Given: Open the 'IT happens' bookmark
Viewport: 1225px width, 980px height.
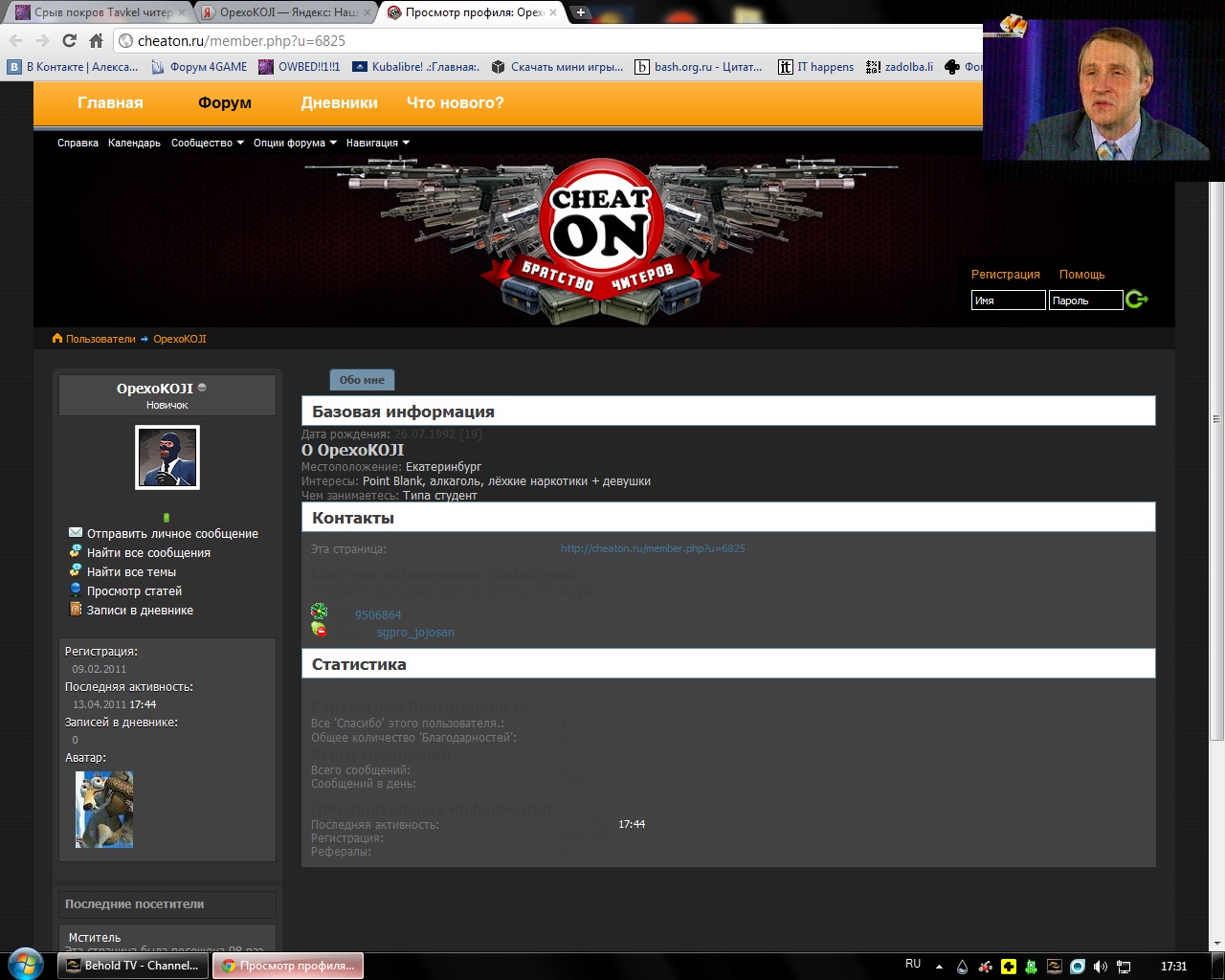Looking at the screenshot, I should (816, 67).
